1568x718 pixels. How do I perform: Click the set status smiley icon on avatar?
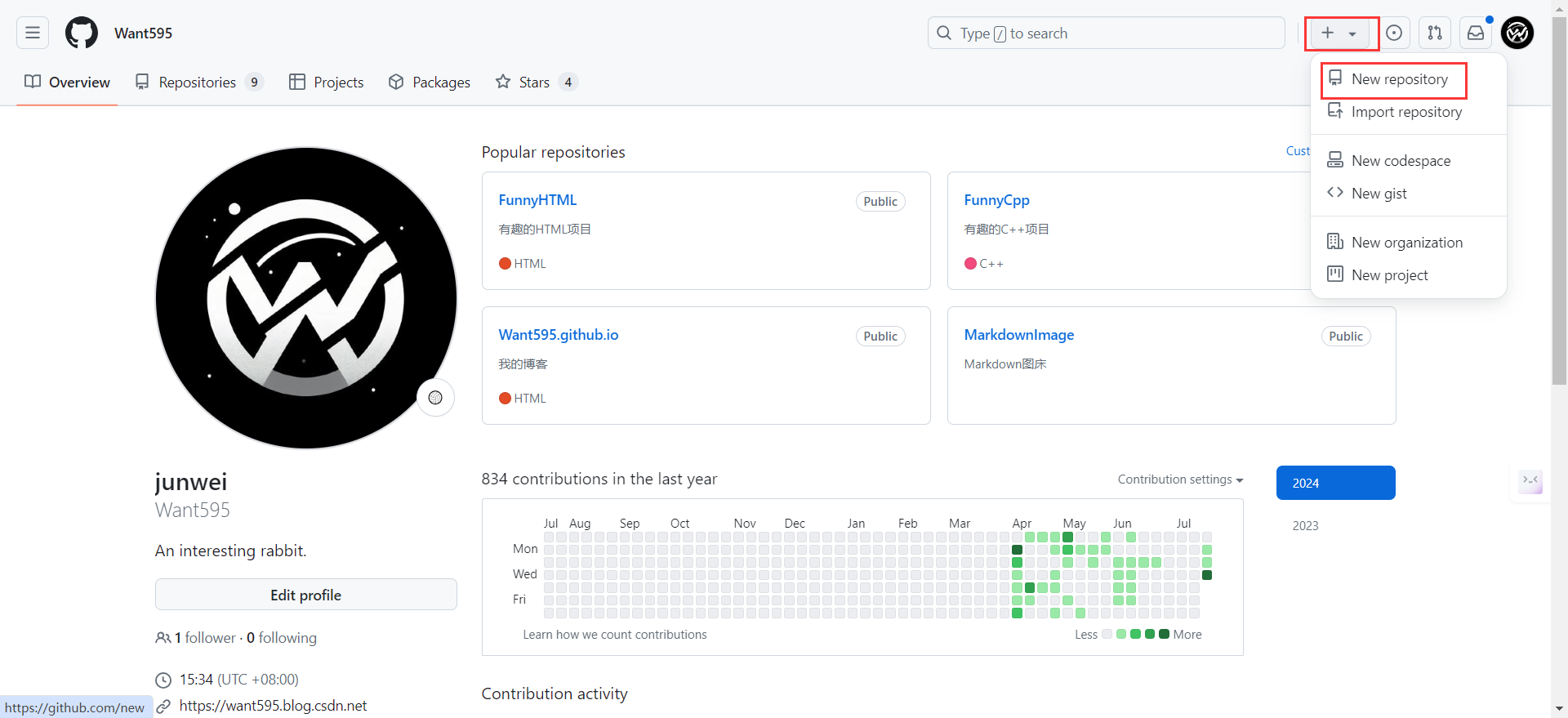pos(435,398)
